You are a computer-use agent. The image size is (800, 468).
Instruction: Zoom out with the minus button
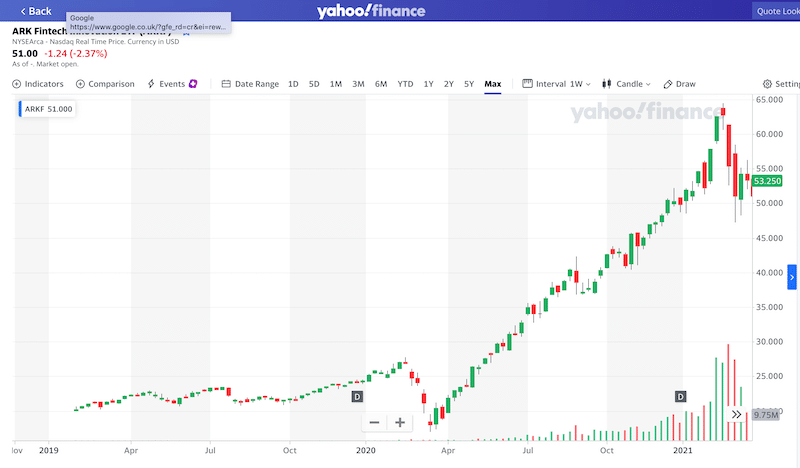coord(374,422)
